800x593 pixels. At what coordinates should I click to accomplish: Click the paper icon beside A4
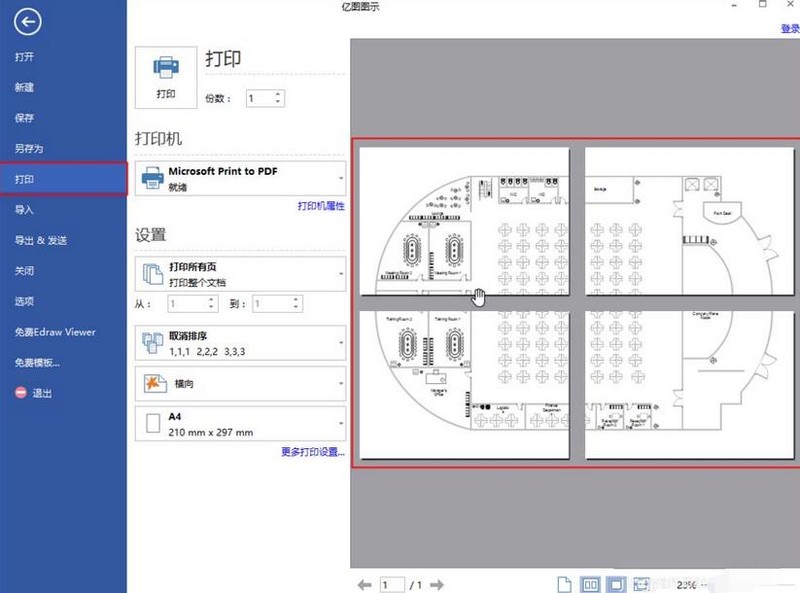point(153,424)
